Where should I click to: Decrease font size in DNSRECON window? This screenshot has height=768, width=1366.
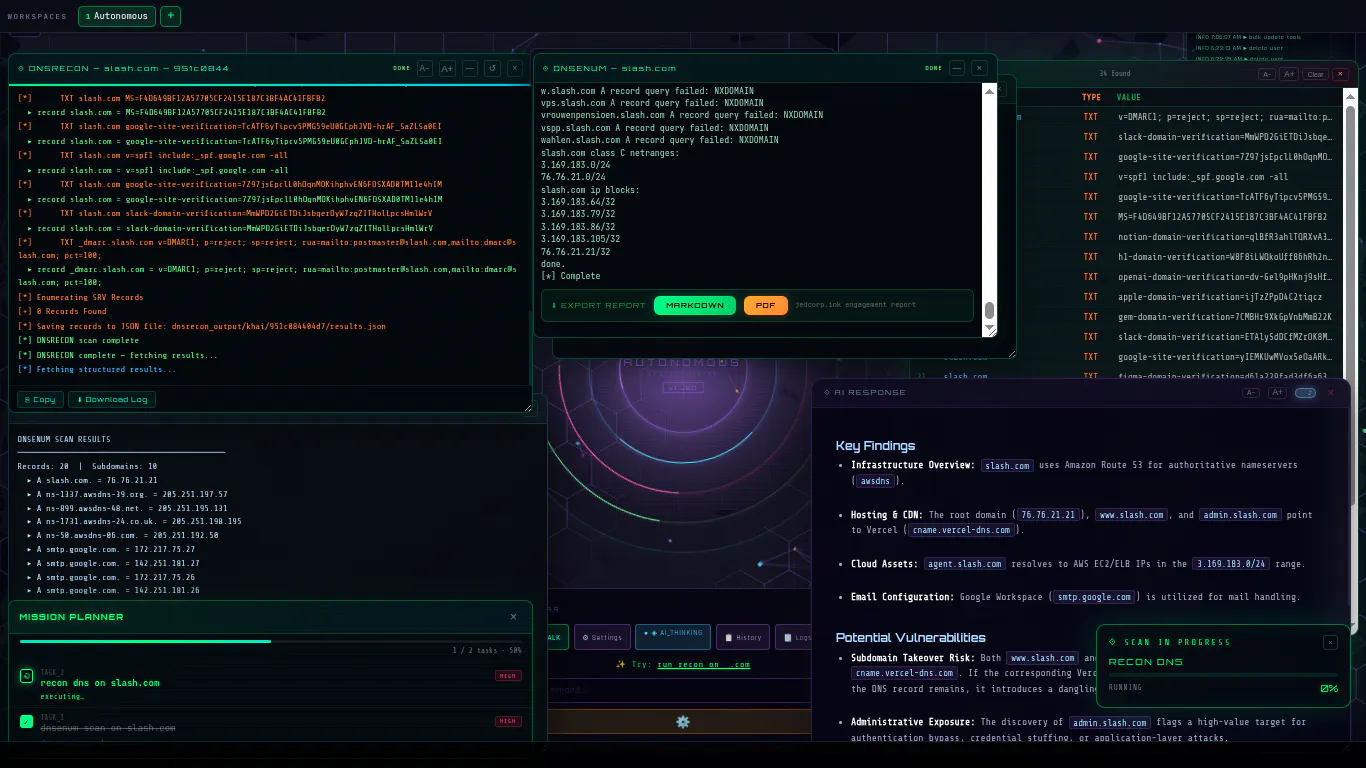pos(425,68)
